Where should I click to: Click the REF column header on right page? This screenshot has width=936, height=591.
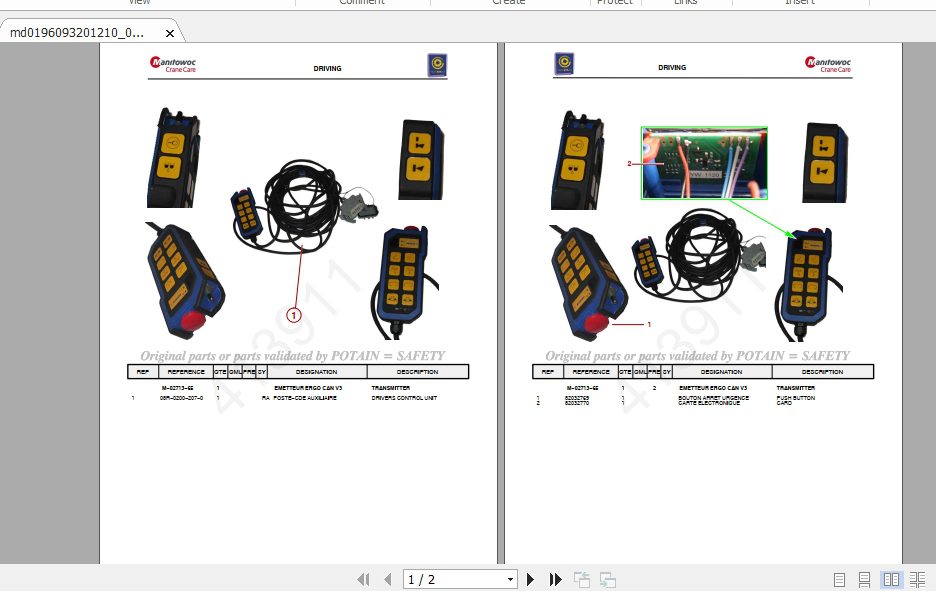tap(548, 372)
